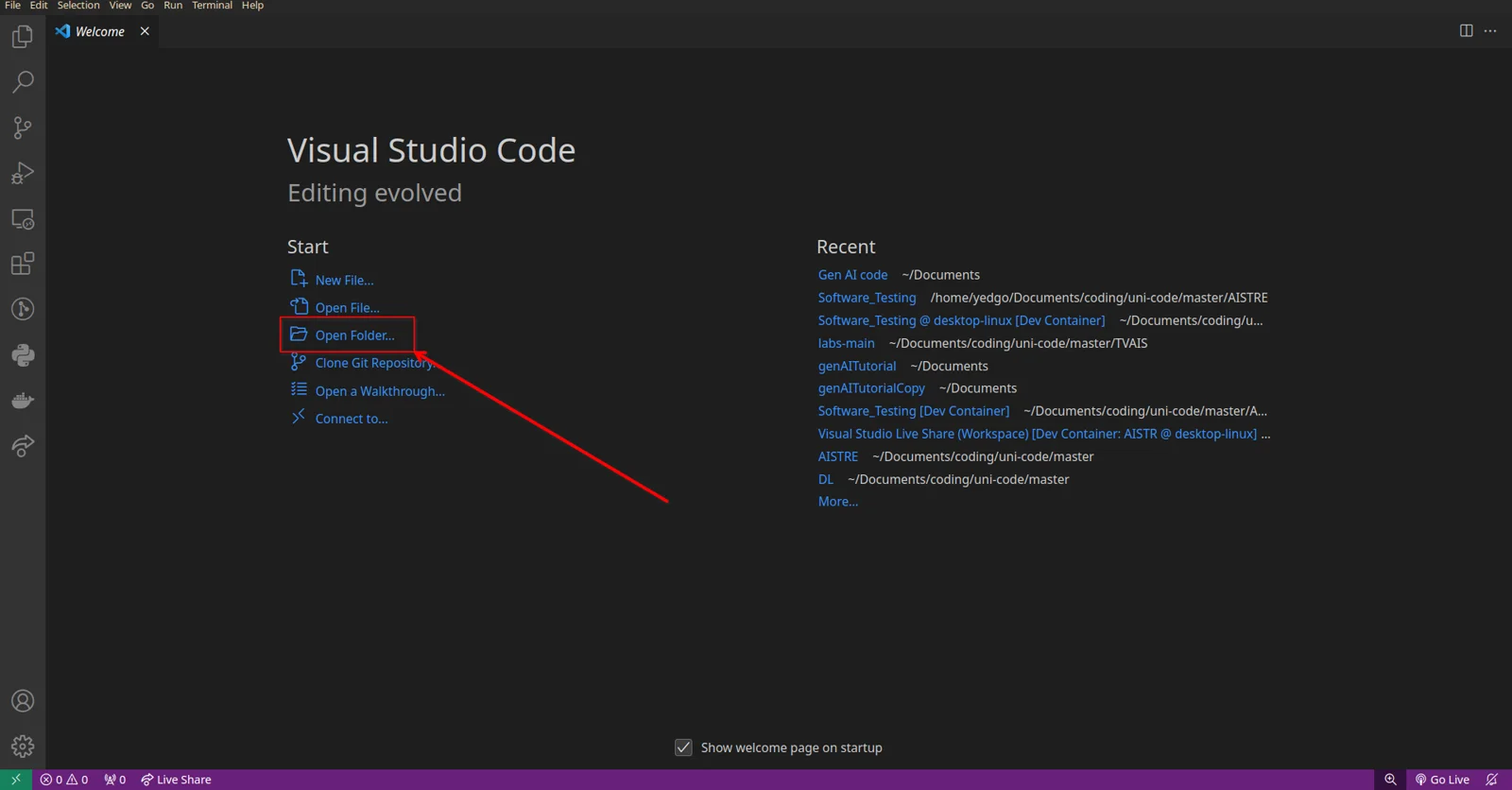Screen dimensions: 1512x790
Task: Open the Selection menu
Action: pyautogui.click(x=78, y=6)
